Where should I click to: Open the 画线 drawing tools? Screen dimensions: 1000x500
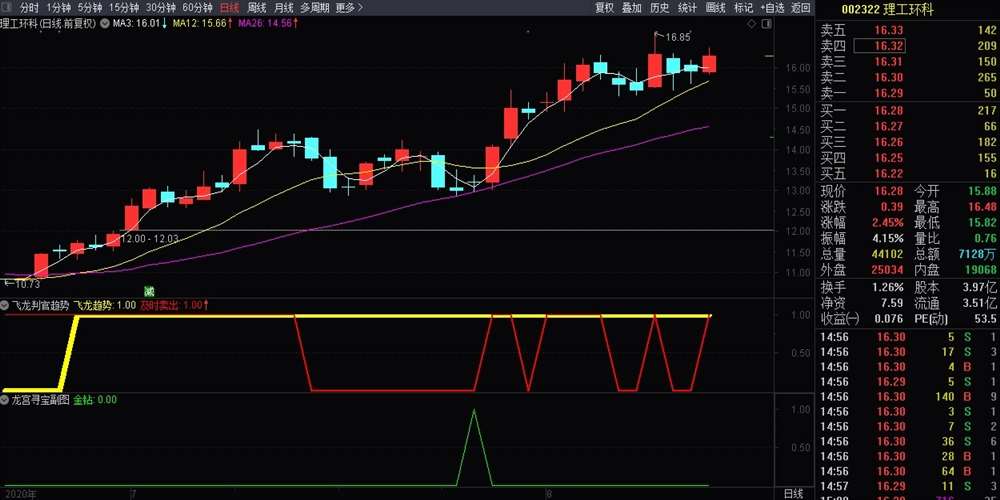coord(715,7)
